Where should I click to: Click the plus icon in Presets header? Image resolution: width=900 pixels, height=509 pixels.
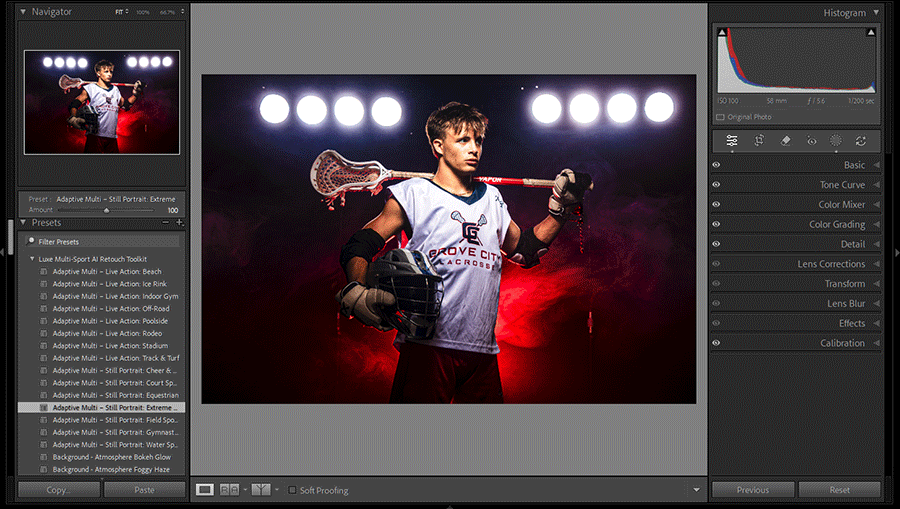(x=179, y=223)
